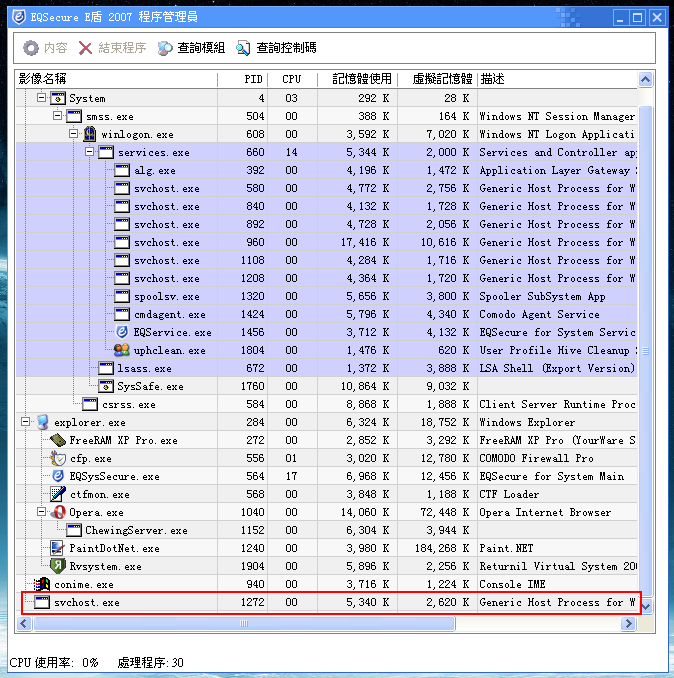Sort by 虛擬記憶體 column header
Image resolution: width=674 pixels, height=678 pixels.
(x=438, y=79)
